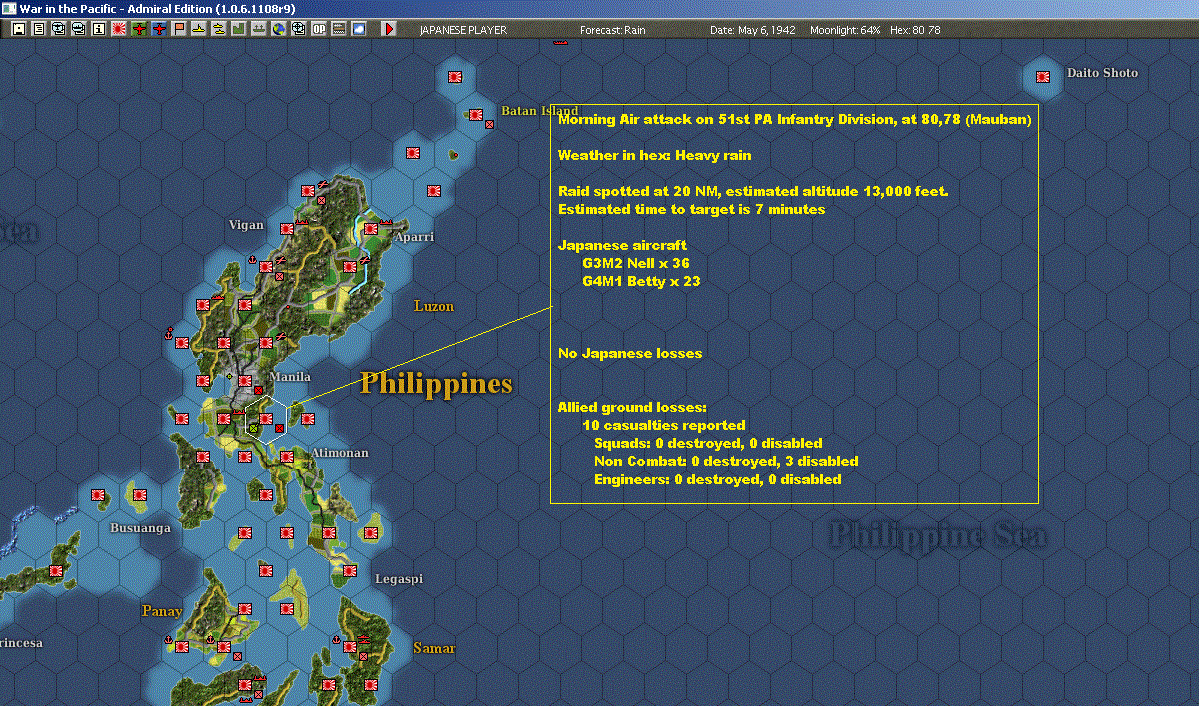Select the Japanese base flag at Daito Shoto
Viewport: 1199px width, 706px height.
coord(1042,76)
